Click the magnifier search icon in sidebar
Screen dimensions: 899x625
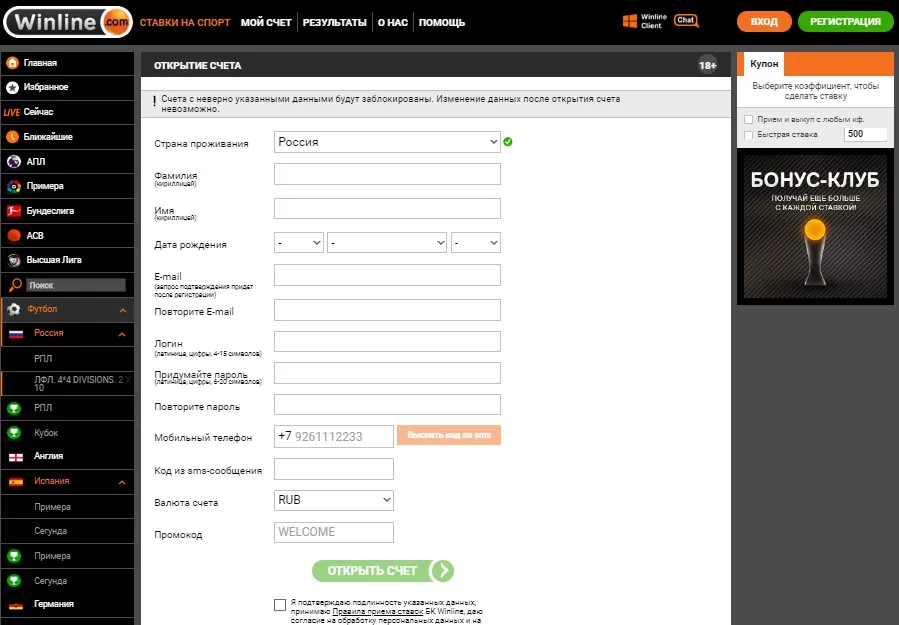(x=15, y=285)
